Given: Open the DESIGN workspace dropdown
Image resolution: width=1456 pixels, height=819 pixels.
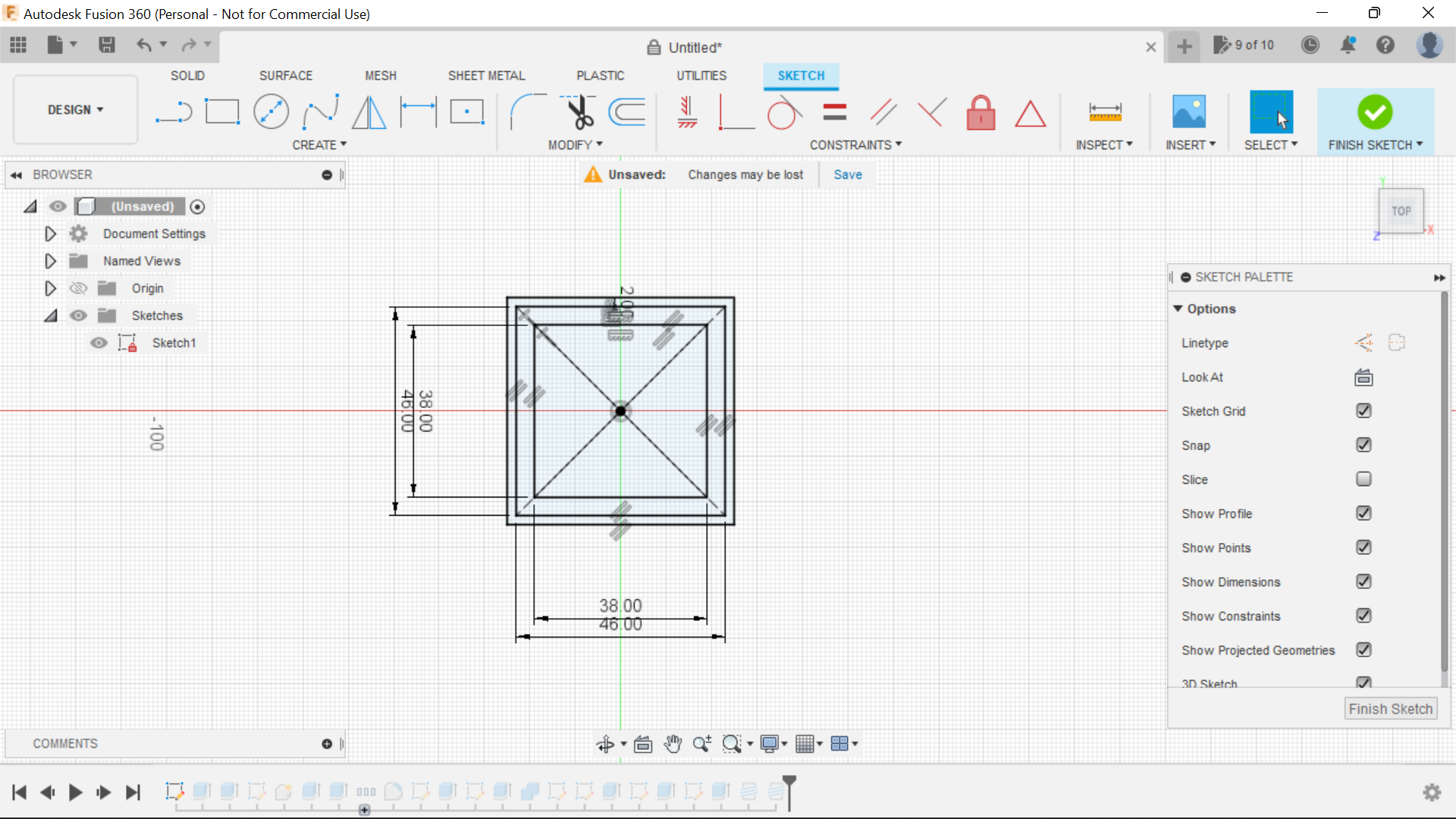Looking at the screenshot, I should (75, 110).
